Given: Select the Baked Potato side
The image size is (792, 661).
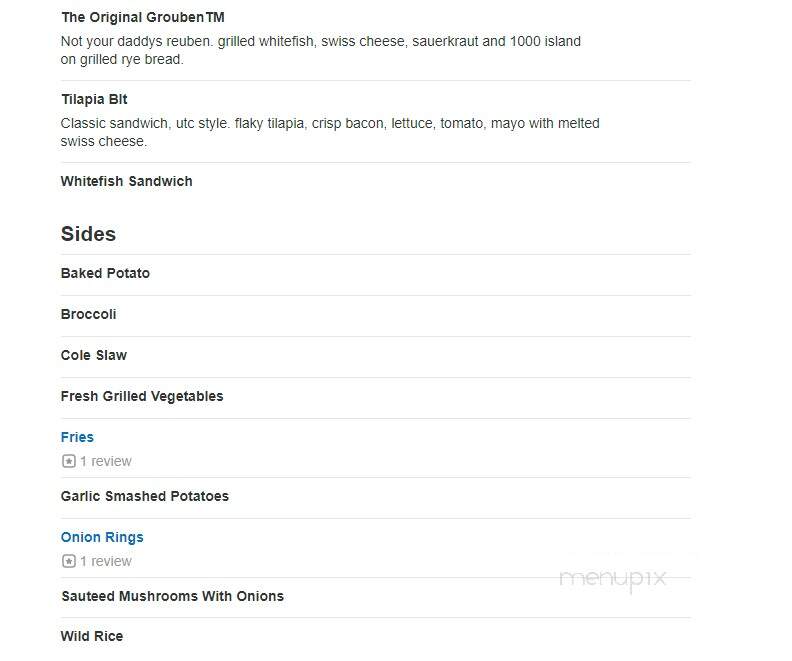Looking at the screenshot, I should coord(105,273).
